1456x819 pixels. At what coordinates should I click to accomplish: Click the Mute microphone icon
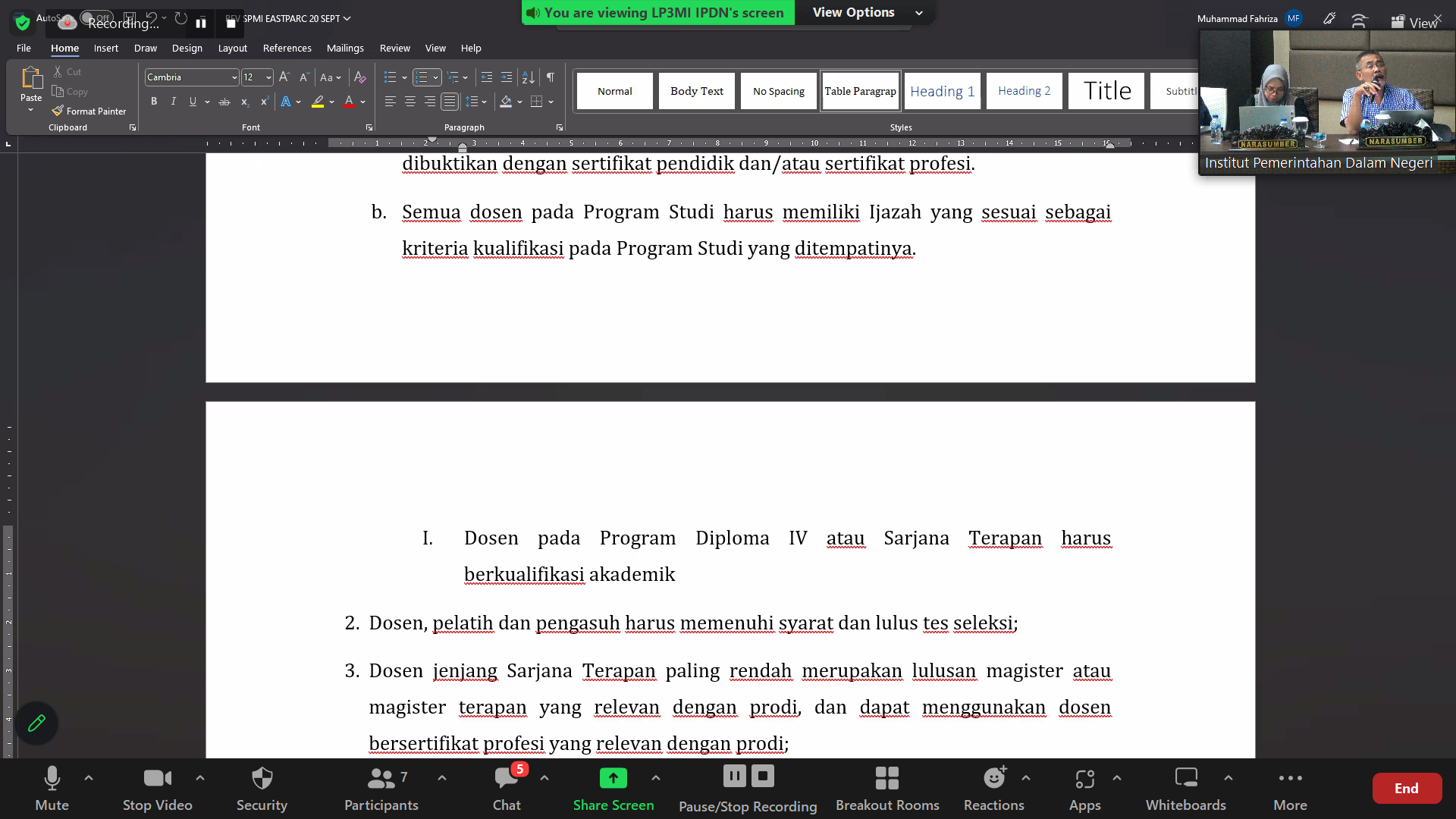point(52,778)
